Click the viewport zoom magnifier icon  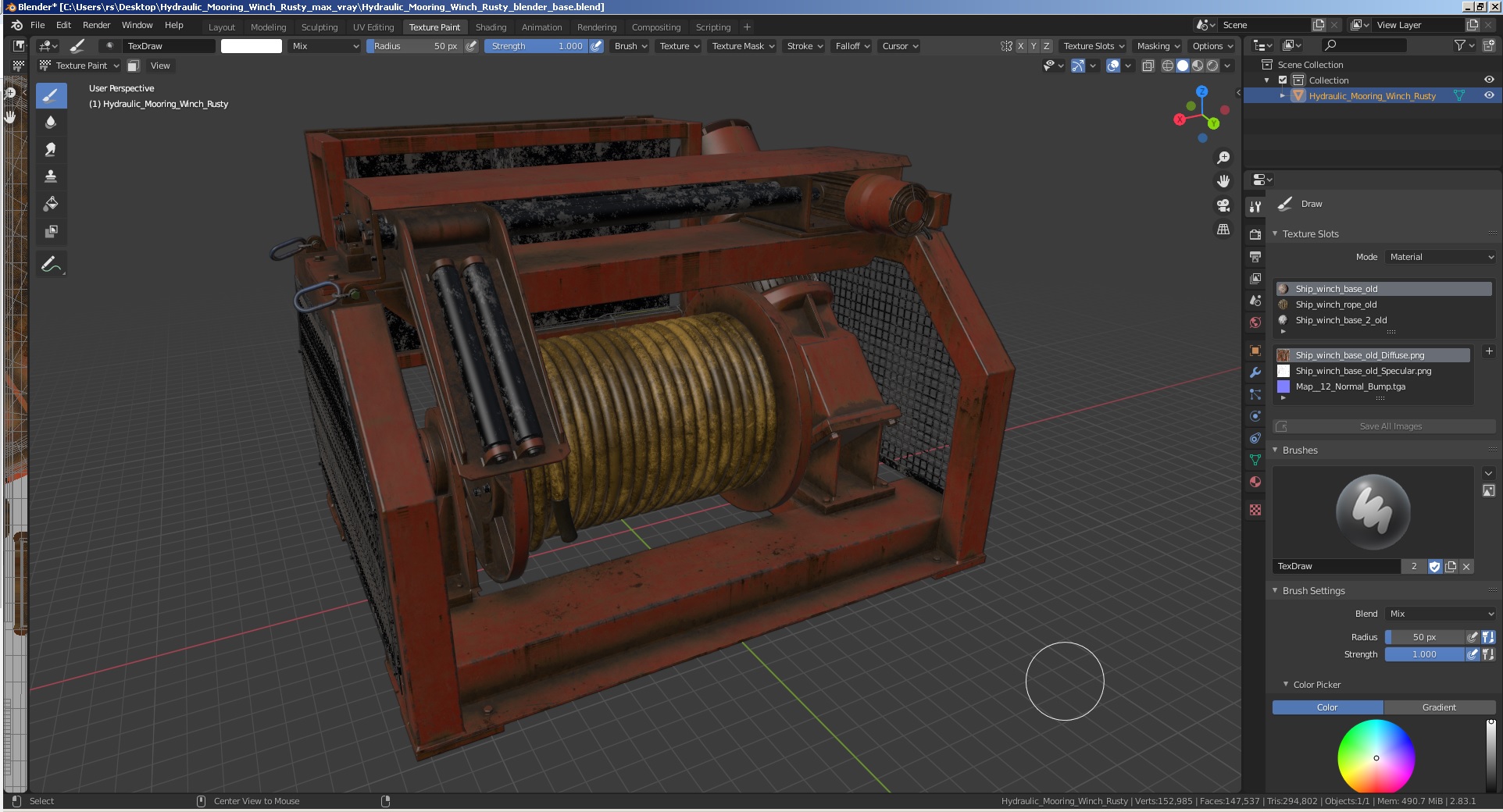[x=1223, y=158]
